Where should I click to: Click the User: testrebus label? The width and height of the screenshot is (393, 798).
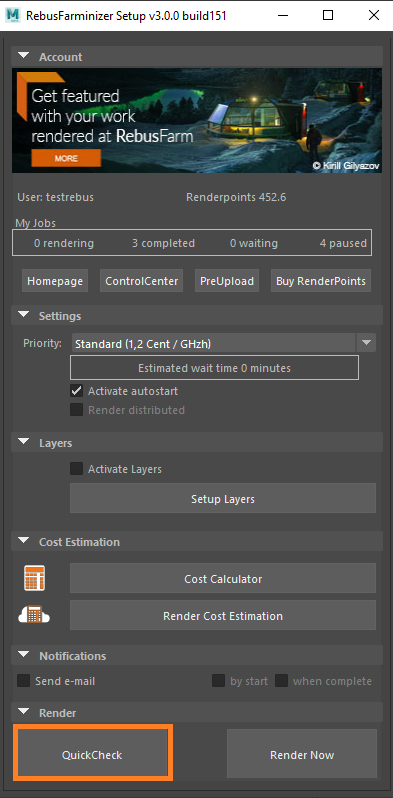[55, 197]
